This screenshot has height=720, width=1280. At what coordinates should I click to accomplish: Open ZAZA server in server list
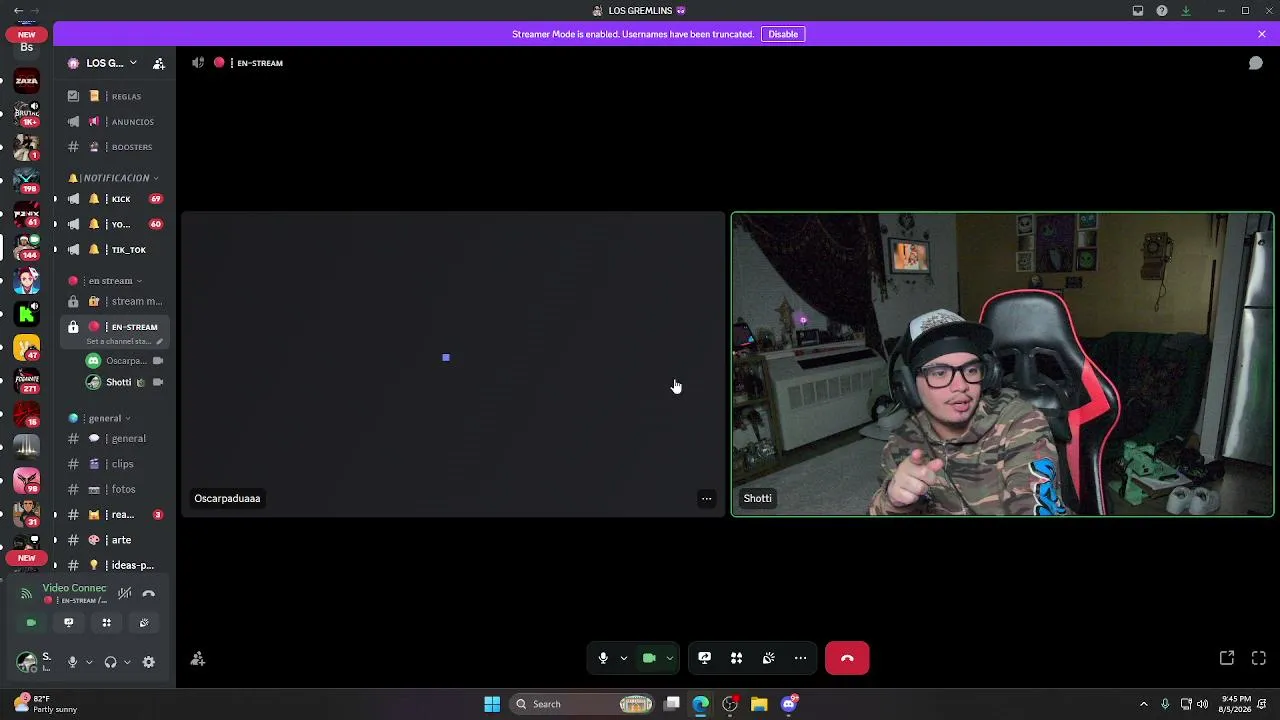[27, 81]
